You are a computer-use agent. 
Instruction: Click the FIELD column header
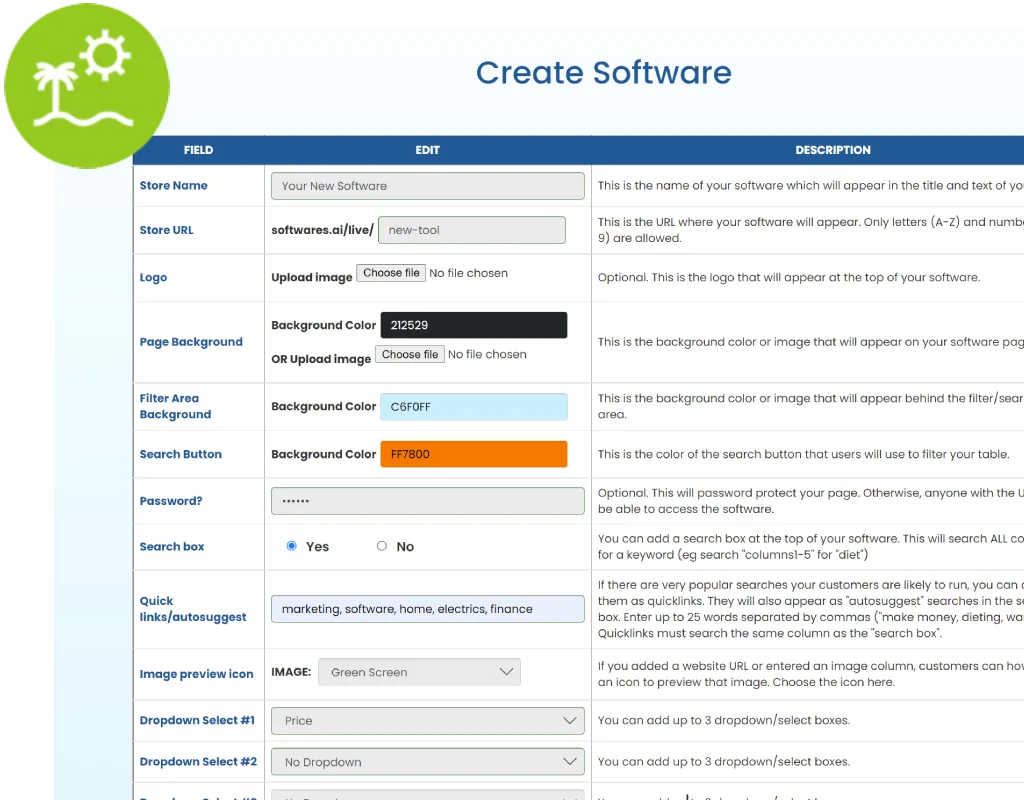tap(199, 150)
